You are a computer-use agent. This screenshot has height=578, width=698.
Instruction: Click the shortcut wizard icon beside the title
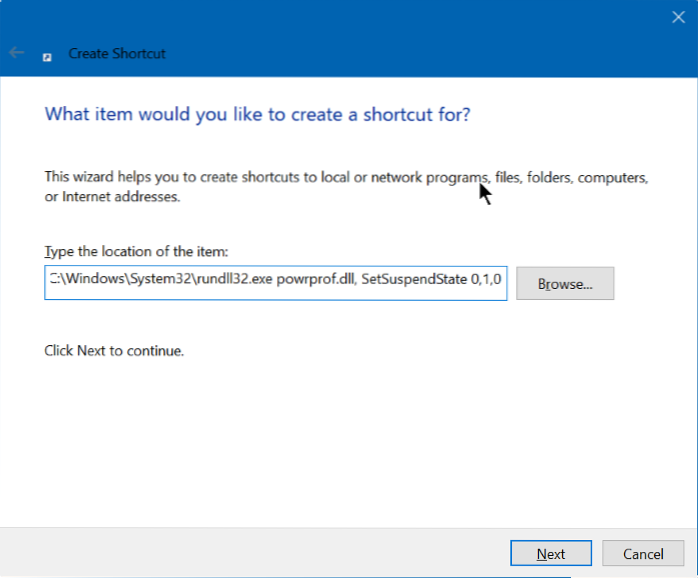click(x=47, y=55)
